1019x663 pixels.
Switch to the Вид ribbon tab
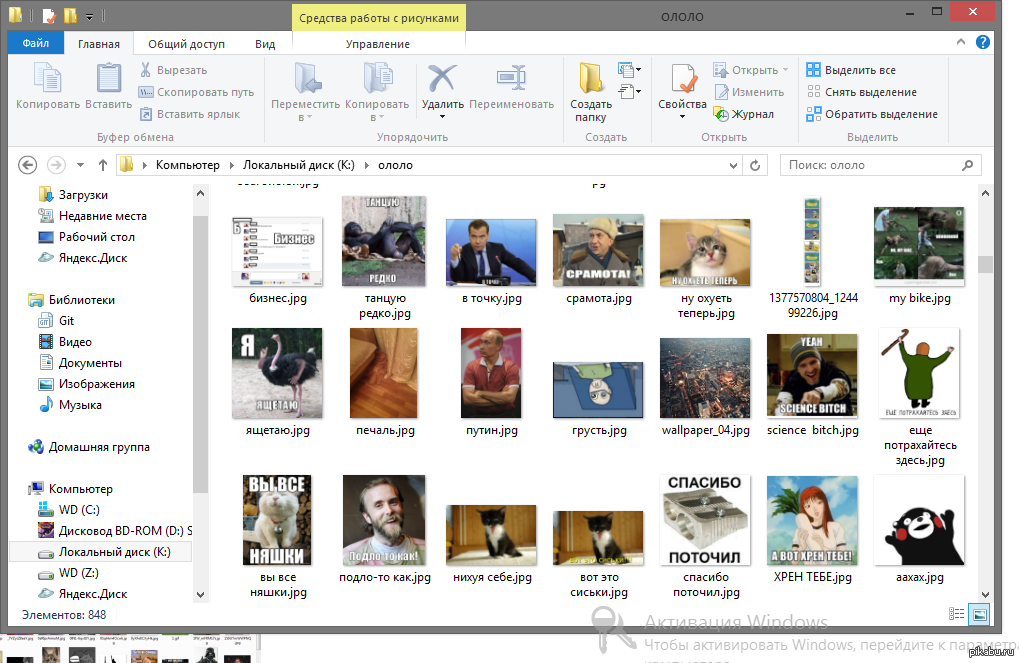point(264,44)
